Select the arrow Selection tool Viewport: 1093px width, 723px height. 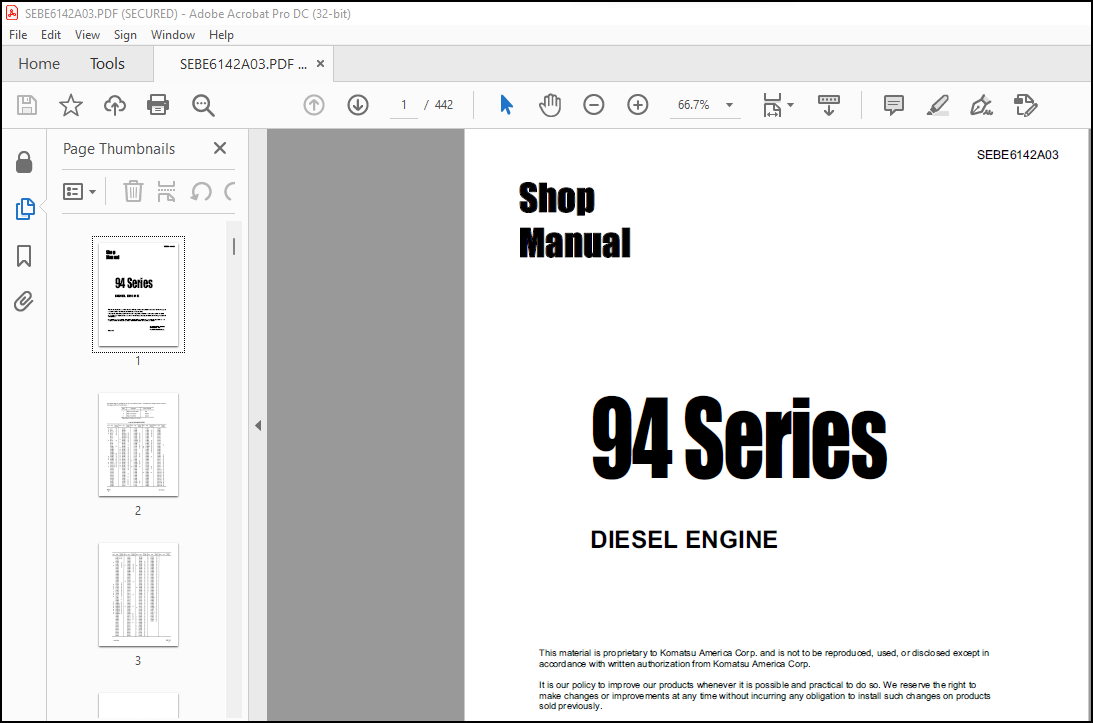click(x=506, y=105)
